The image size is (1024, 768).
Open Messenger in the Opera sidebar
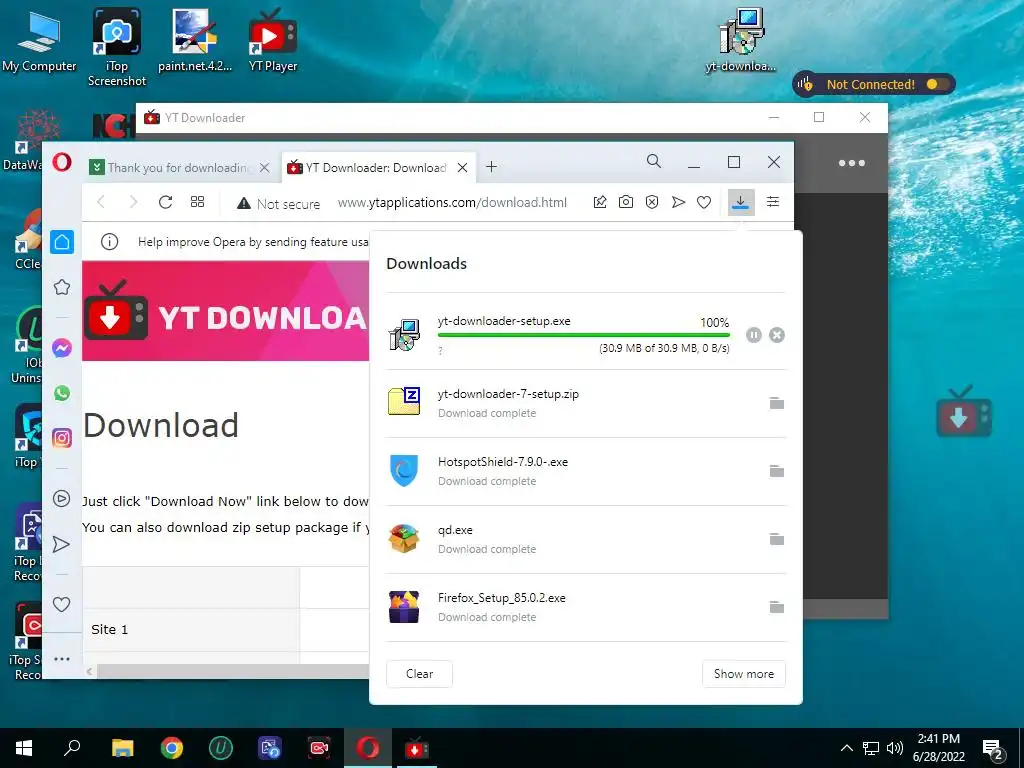62,348
